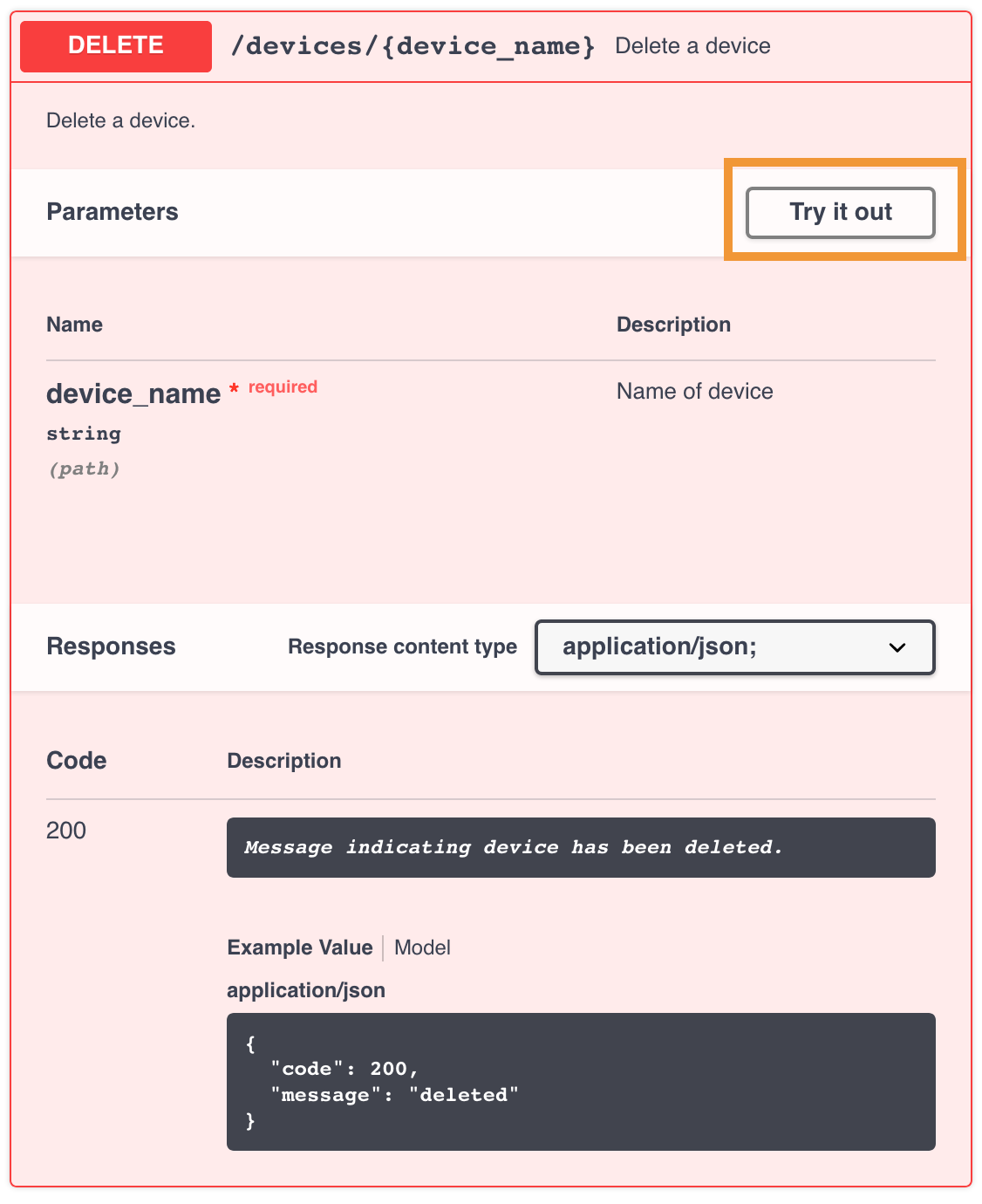Image resolution: width=982 pixels, height=1204 pixels.
Task: Click the application/json label above example
Action: (306, 990)
